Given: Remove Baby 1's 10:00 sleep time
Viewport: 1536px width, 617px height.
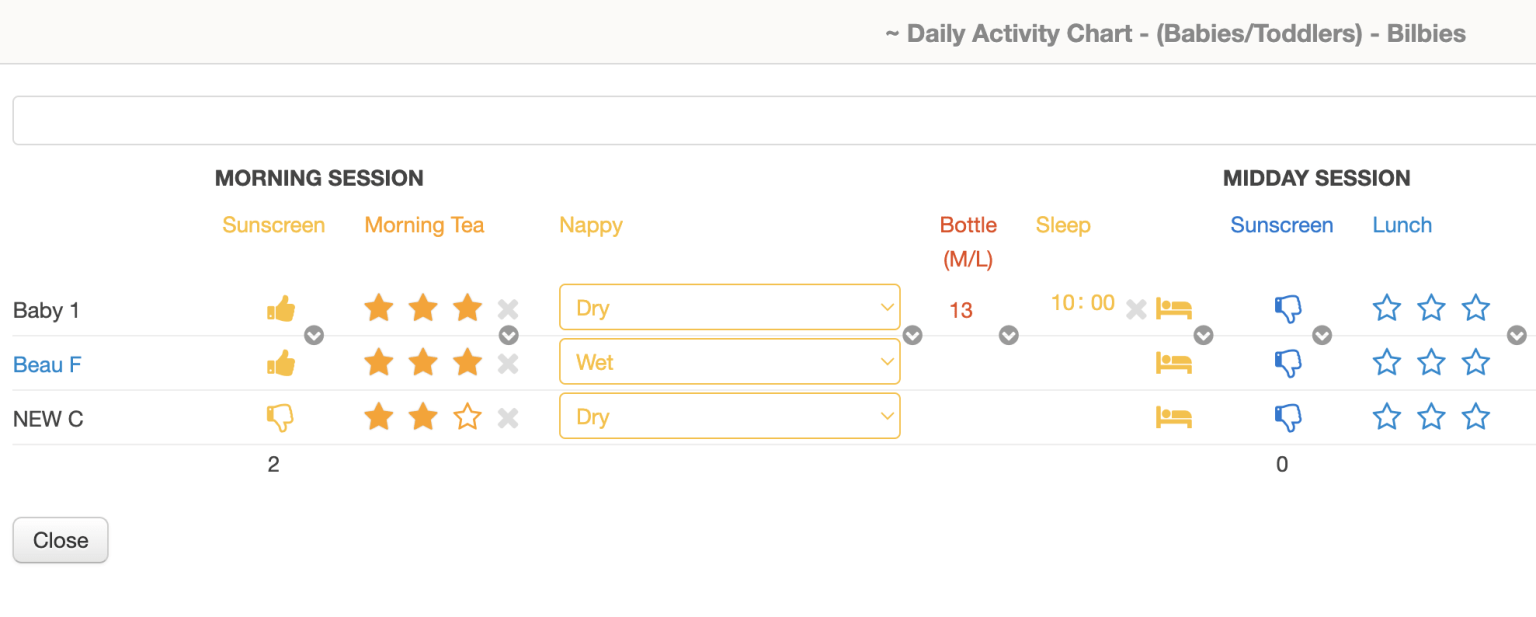Looking at the screenshot, I should pos(1135,309).
